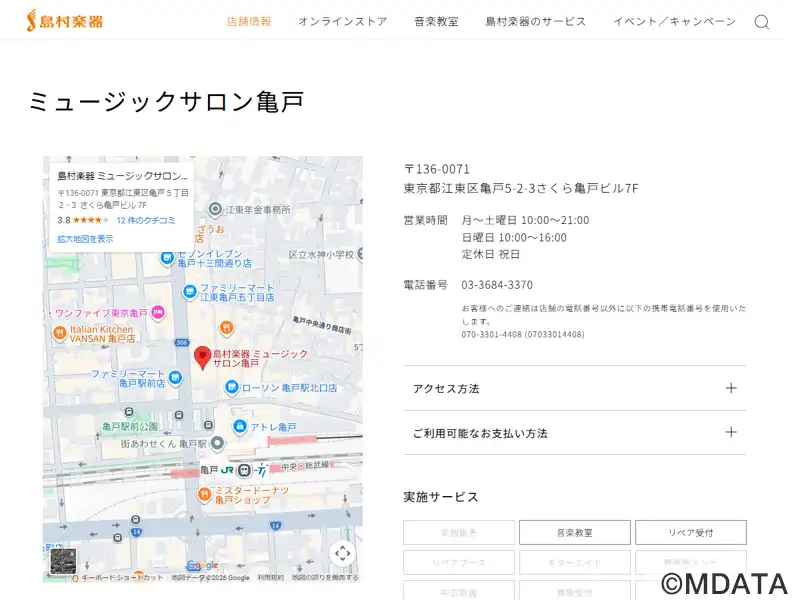Click the 拡大地図を表示 link on the map
This screenshot has width=800, height=600.
point(85,239)
